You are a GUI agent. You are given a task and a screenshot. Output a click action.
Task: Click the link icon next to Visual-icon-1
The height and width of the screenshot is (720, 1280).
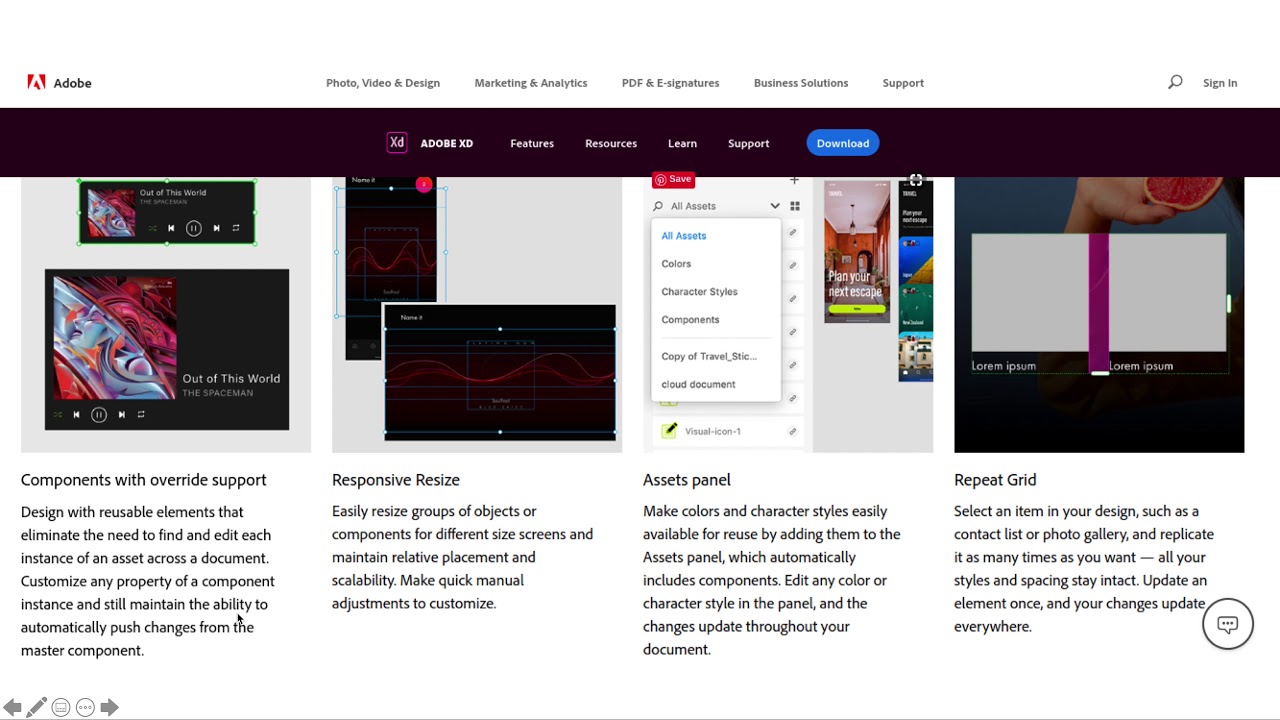[792, 431]
